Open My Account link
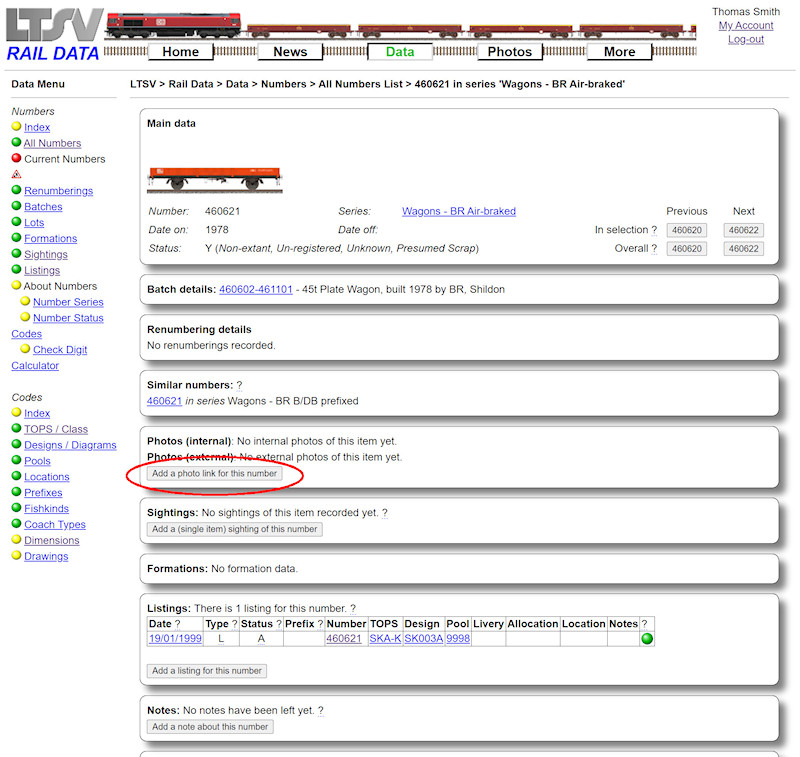The height and width of the screenshot is (757, 800). 745,25
